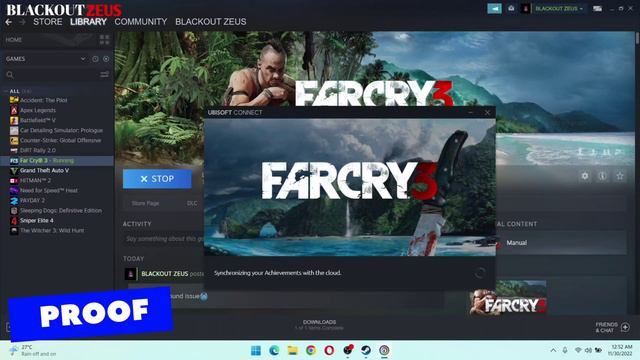The height and width of the screenshot is (360, 640).
Task: Sort by recent activity clock icon
Action: point(95,59)
